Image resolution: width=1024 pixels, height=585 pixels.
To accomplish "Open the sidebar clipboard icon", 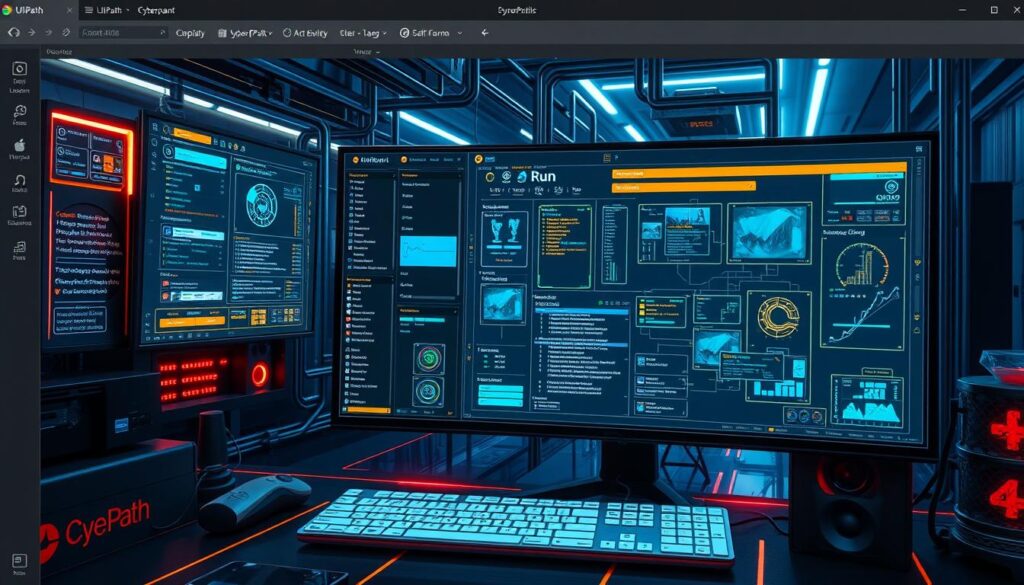I will point(20,212).
